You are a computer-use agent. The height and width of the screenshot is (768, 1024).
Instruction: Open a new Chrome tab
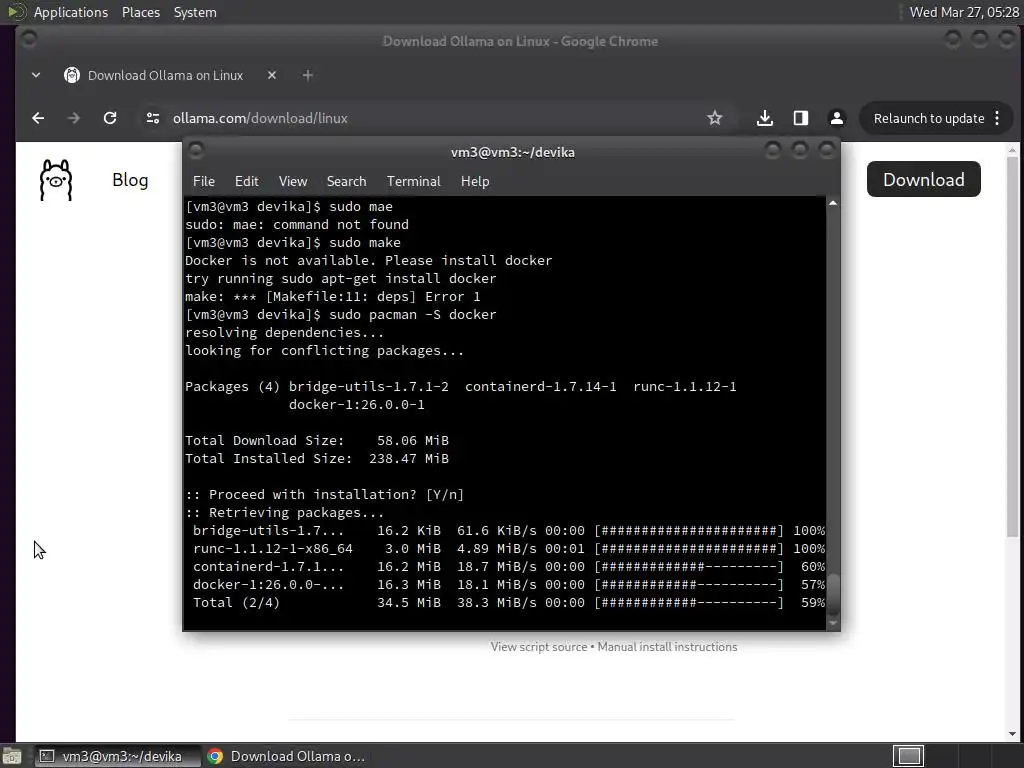click(308, 75)
